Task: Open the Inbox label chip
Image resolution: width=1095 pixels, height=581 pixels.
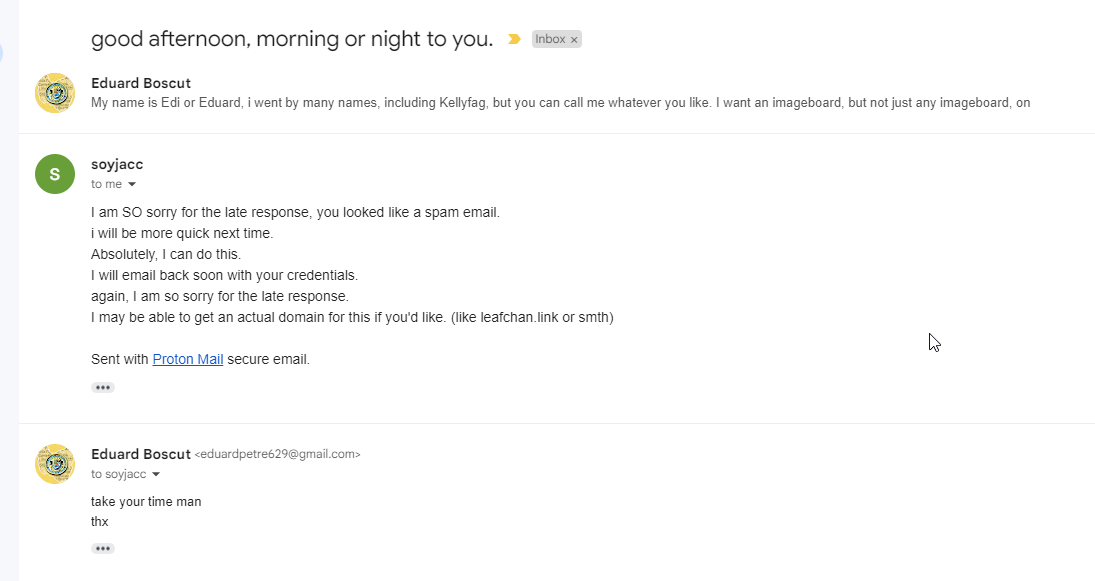Action: [550, 39]
